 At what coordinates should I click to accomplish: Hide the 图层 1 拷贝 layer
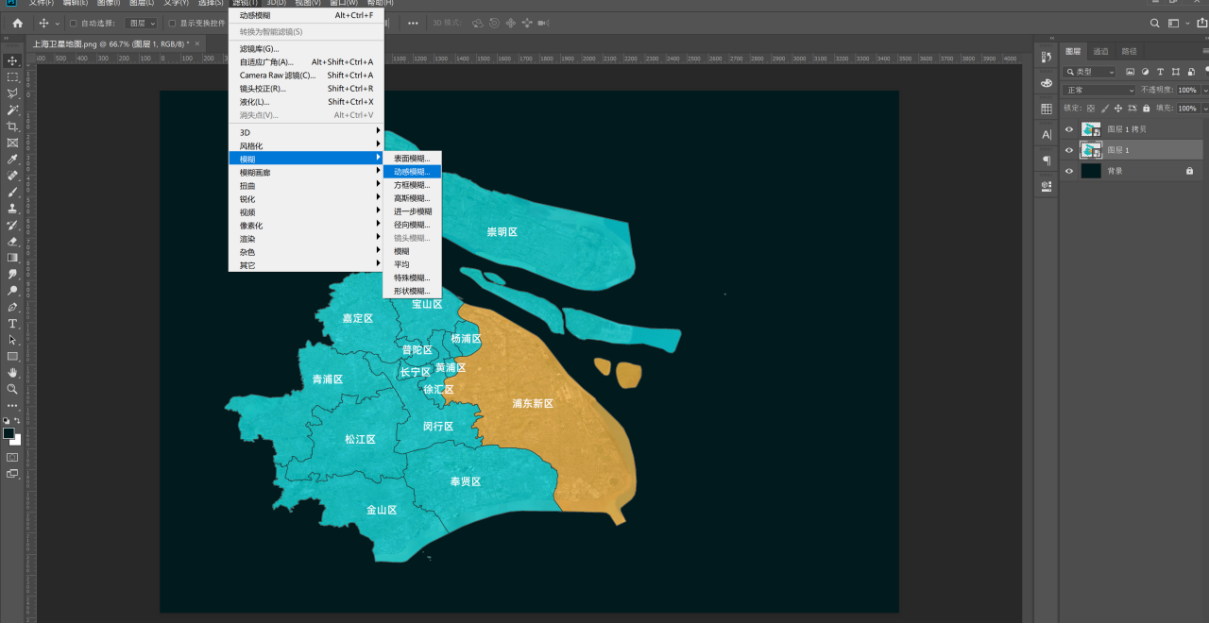(1068, 130)
